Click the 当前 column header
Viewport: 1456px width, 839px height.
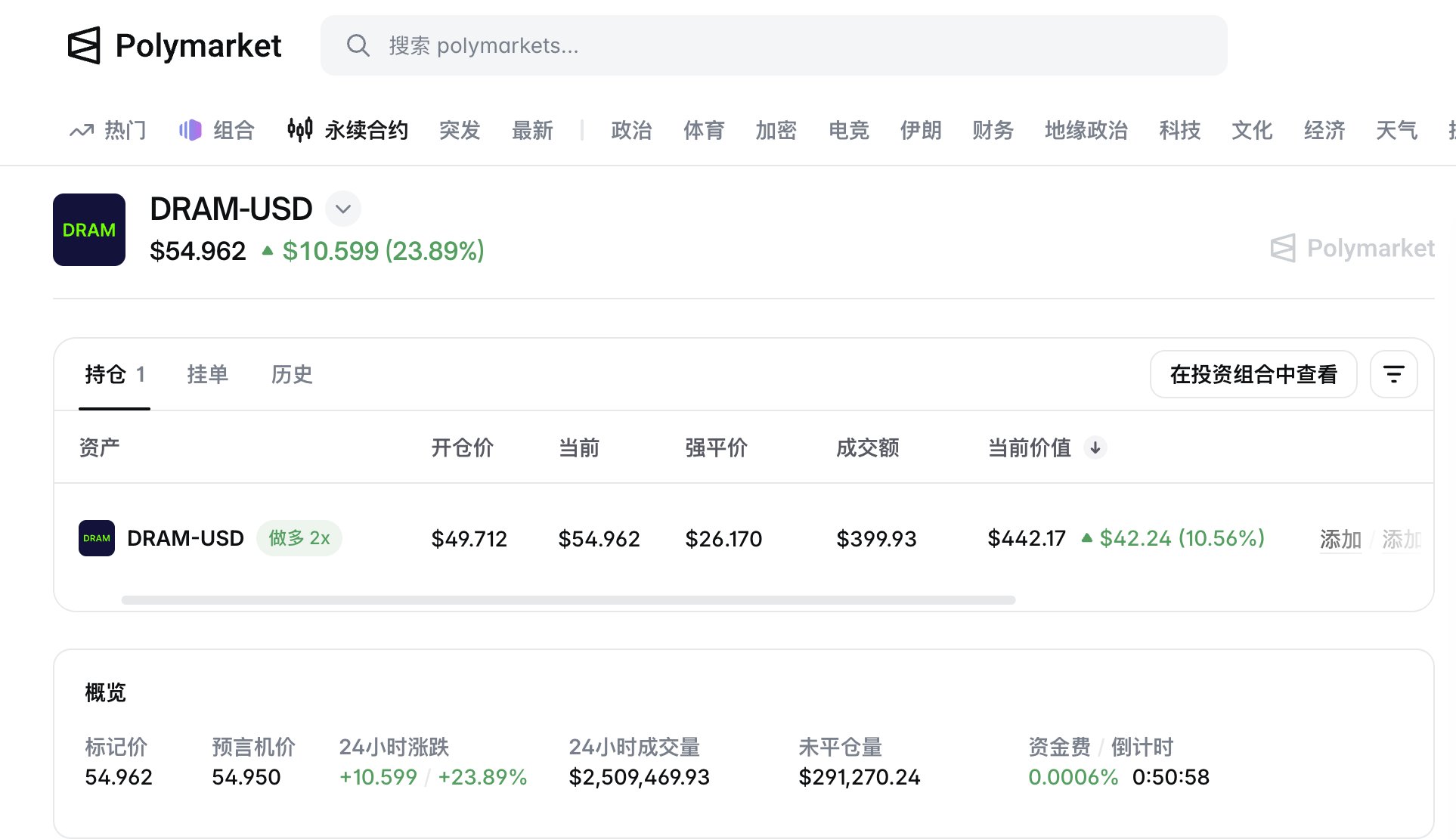coord(579,447)
